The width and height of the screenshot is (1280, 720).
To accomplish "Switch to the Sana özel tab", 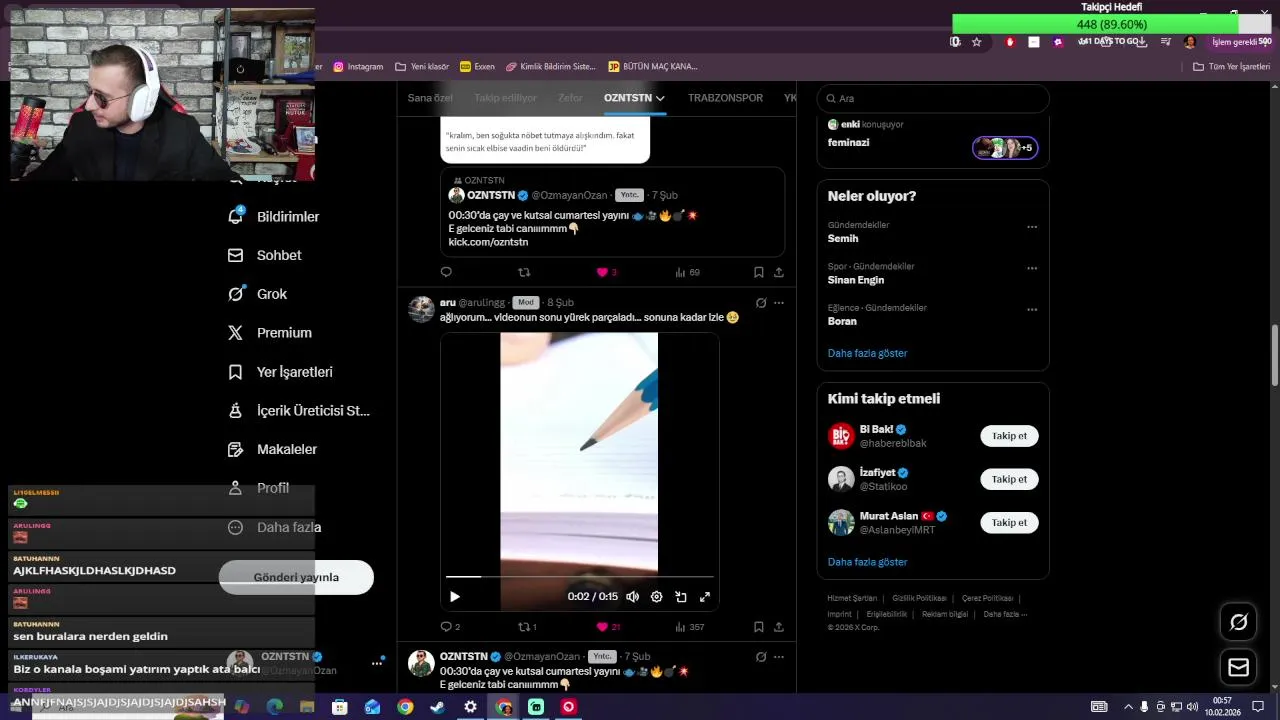I will [x=430, y=98].
